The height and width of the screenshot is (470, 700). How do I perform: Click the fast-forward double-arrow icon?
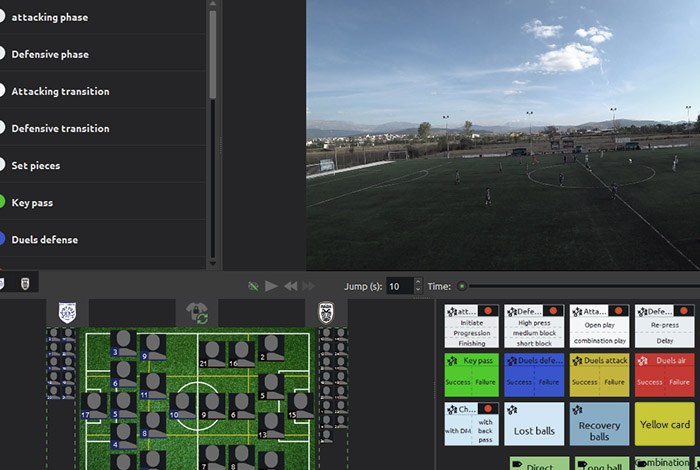click(x=309, y=286)
